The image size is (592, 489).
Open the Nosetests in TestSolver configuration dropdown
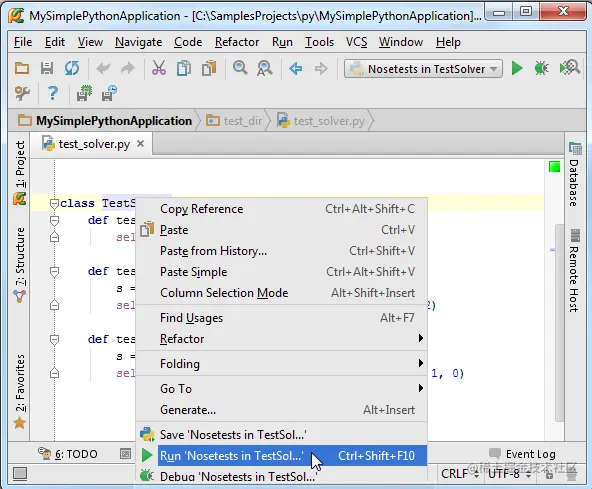pos(423,69)
